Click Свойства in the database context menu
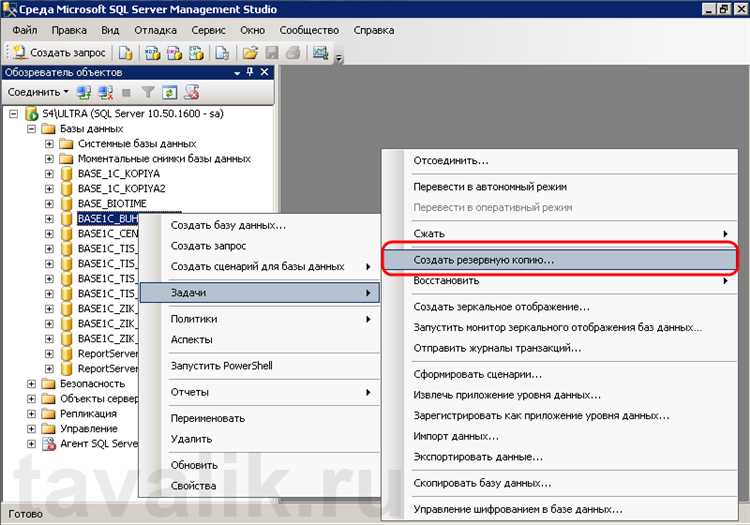 click(193, 486)
